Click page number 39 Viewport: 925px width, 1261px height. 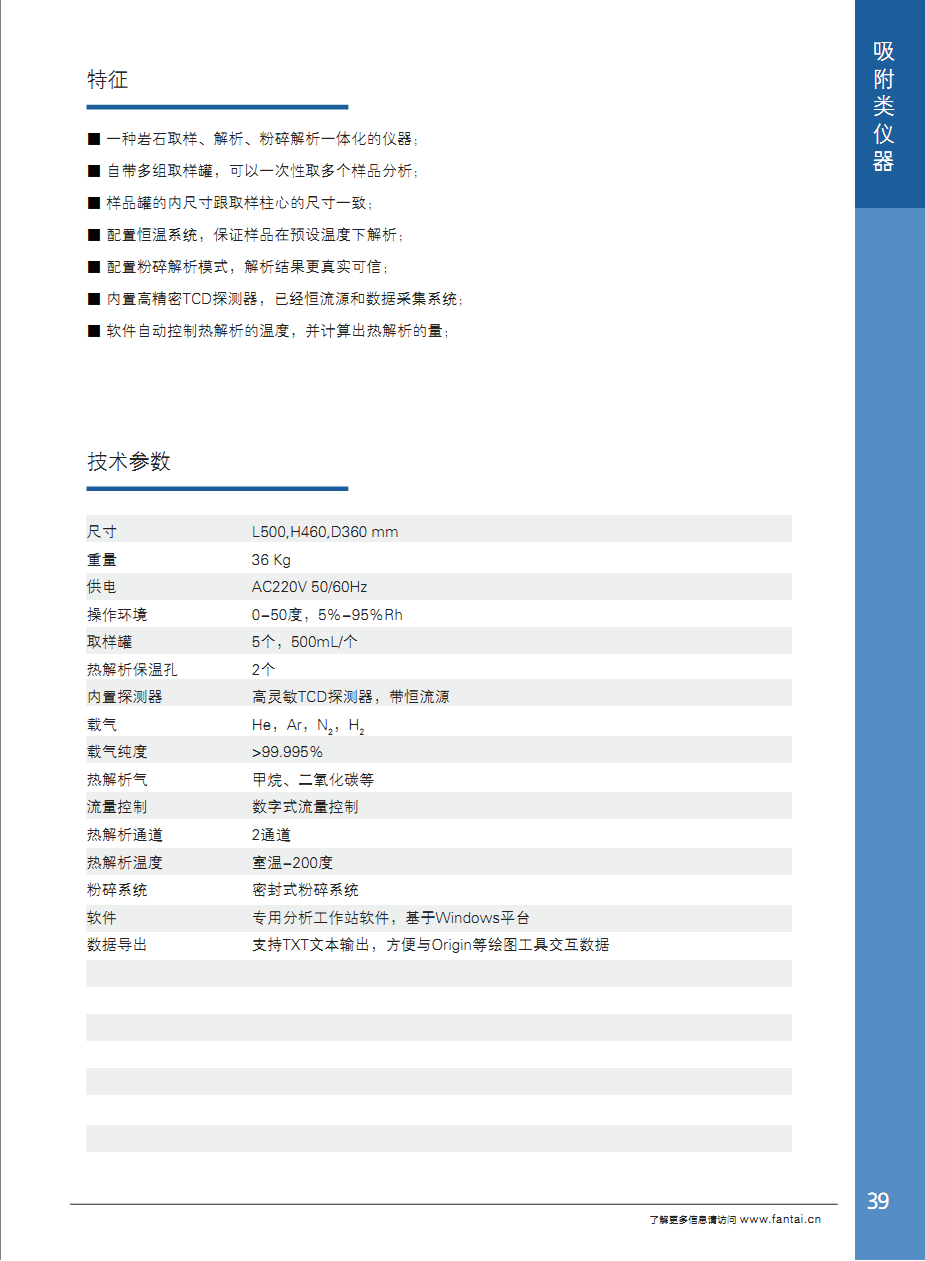click(878, 1201)
